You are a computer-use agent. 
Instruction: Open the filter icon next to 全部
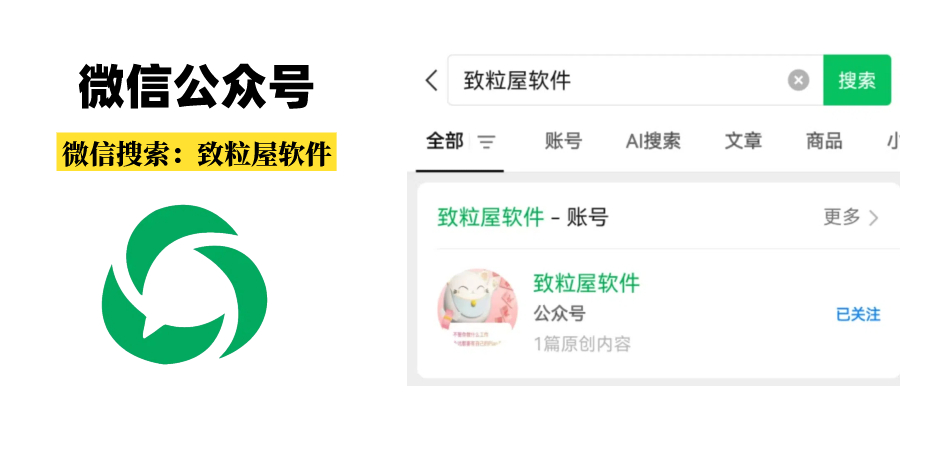tap(486, 143)
